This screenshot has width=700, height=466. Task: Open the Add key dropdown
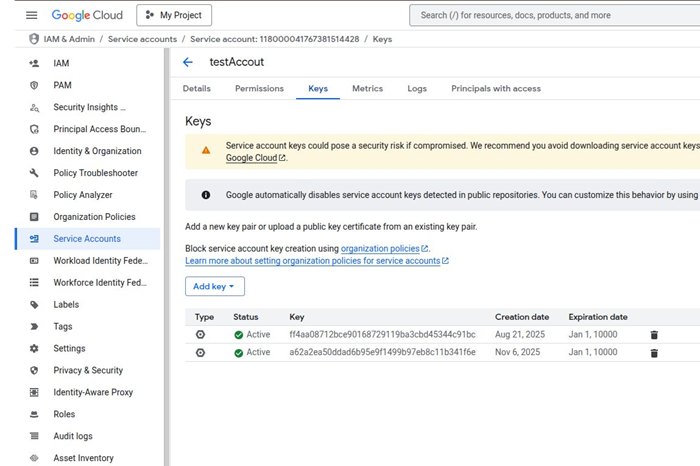pos(214,286)
